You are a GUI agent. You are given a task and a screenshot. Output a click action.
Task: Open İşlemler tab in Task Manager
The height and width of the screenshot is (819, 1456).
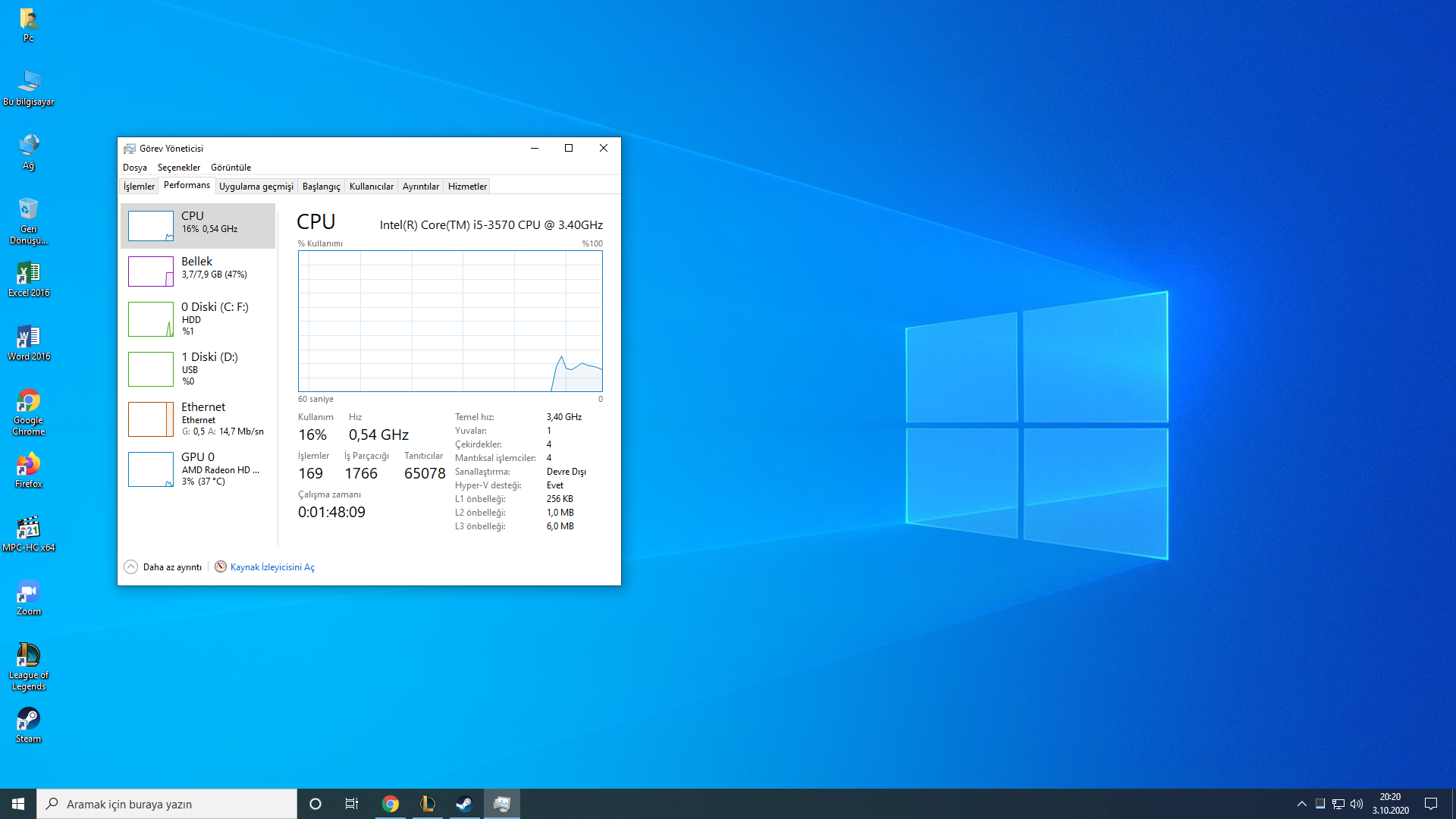click(x=139, y=186)
